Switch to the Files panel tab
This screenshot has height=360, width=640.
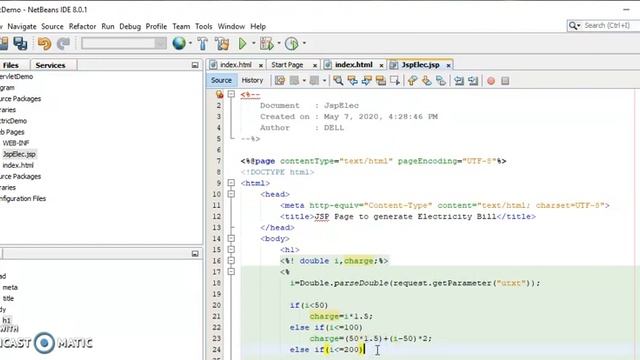coord(11,65)
